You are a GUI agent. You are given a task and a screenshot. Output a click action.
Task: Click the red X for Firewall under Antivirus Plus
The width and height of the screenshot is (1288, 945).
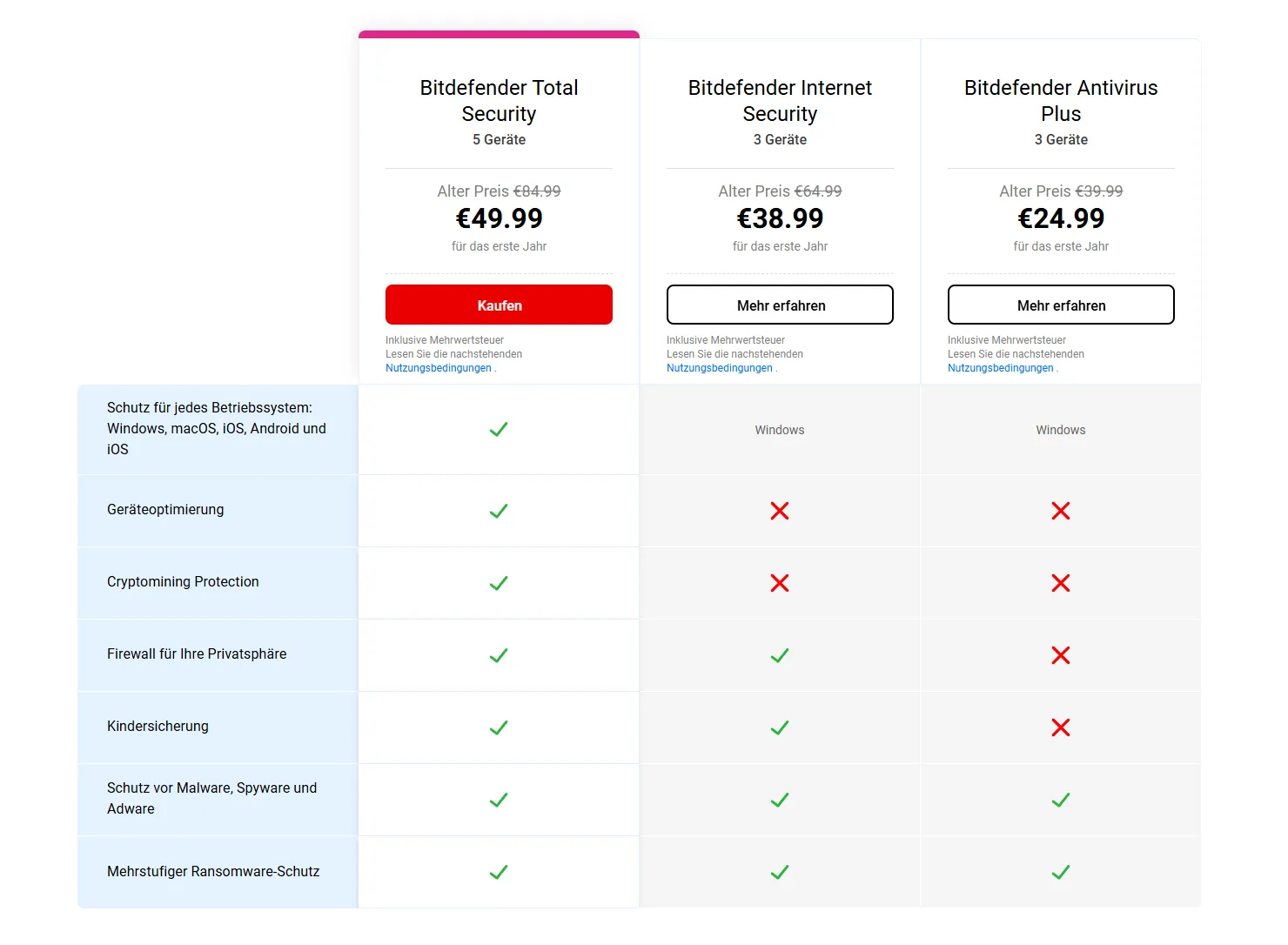(1061, 655)
